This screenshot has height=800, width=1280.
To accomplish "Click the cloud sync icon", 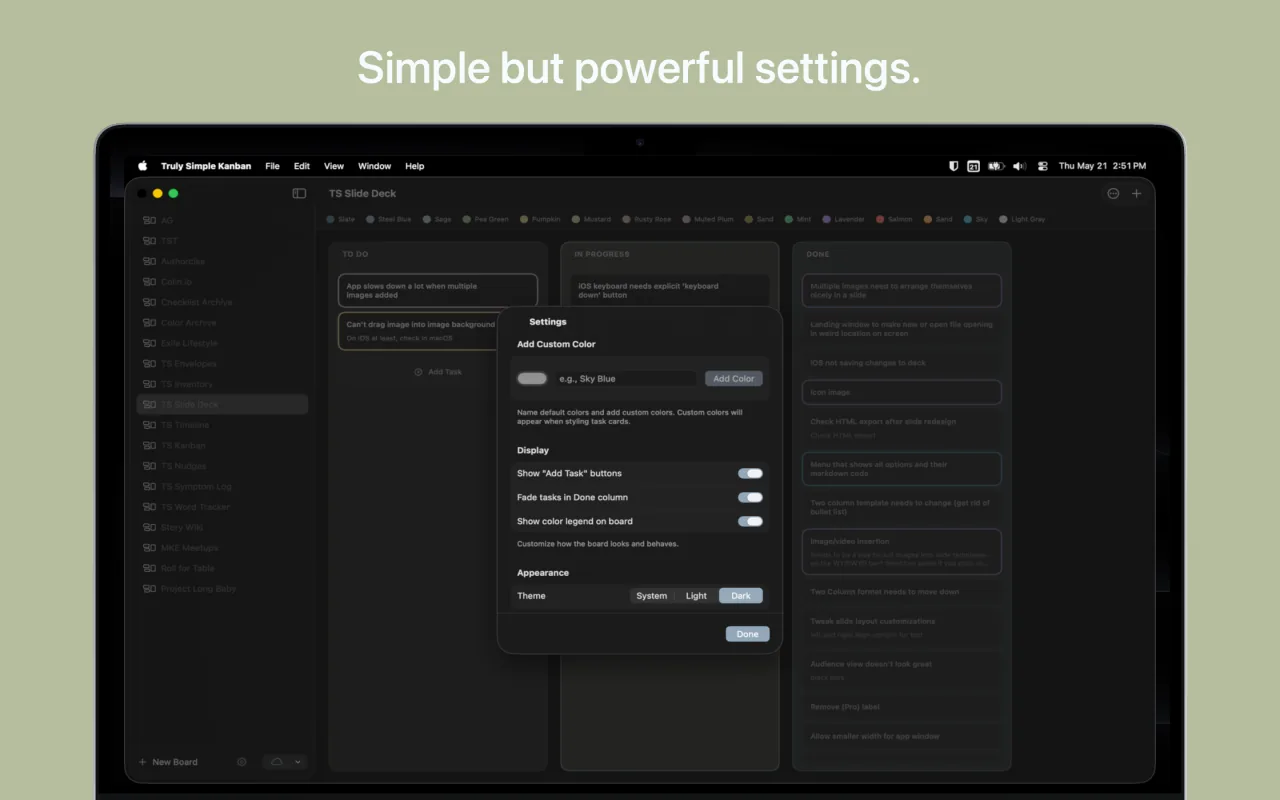I will [277, 762].
